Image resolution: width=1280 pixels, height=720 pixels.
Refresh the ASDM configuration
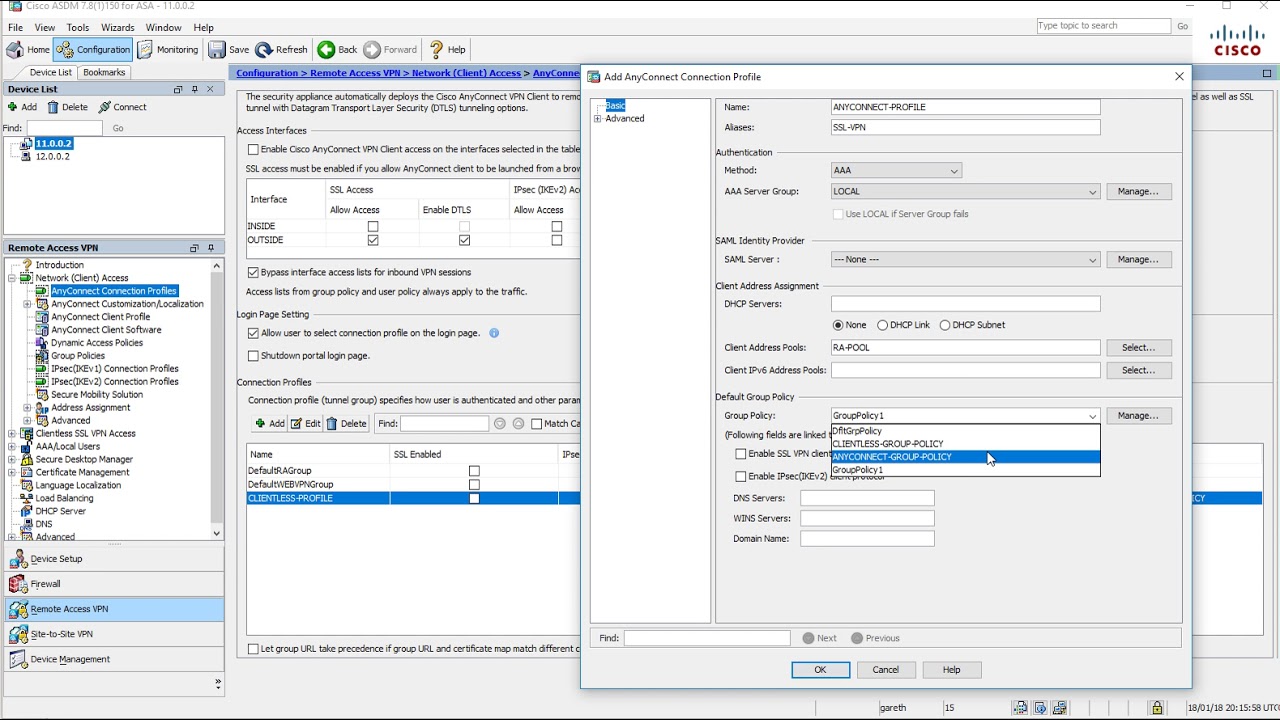[282, 49]
